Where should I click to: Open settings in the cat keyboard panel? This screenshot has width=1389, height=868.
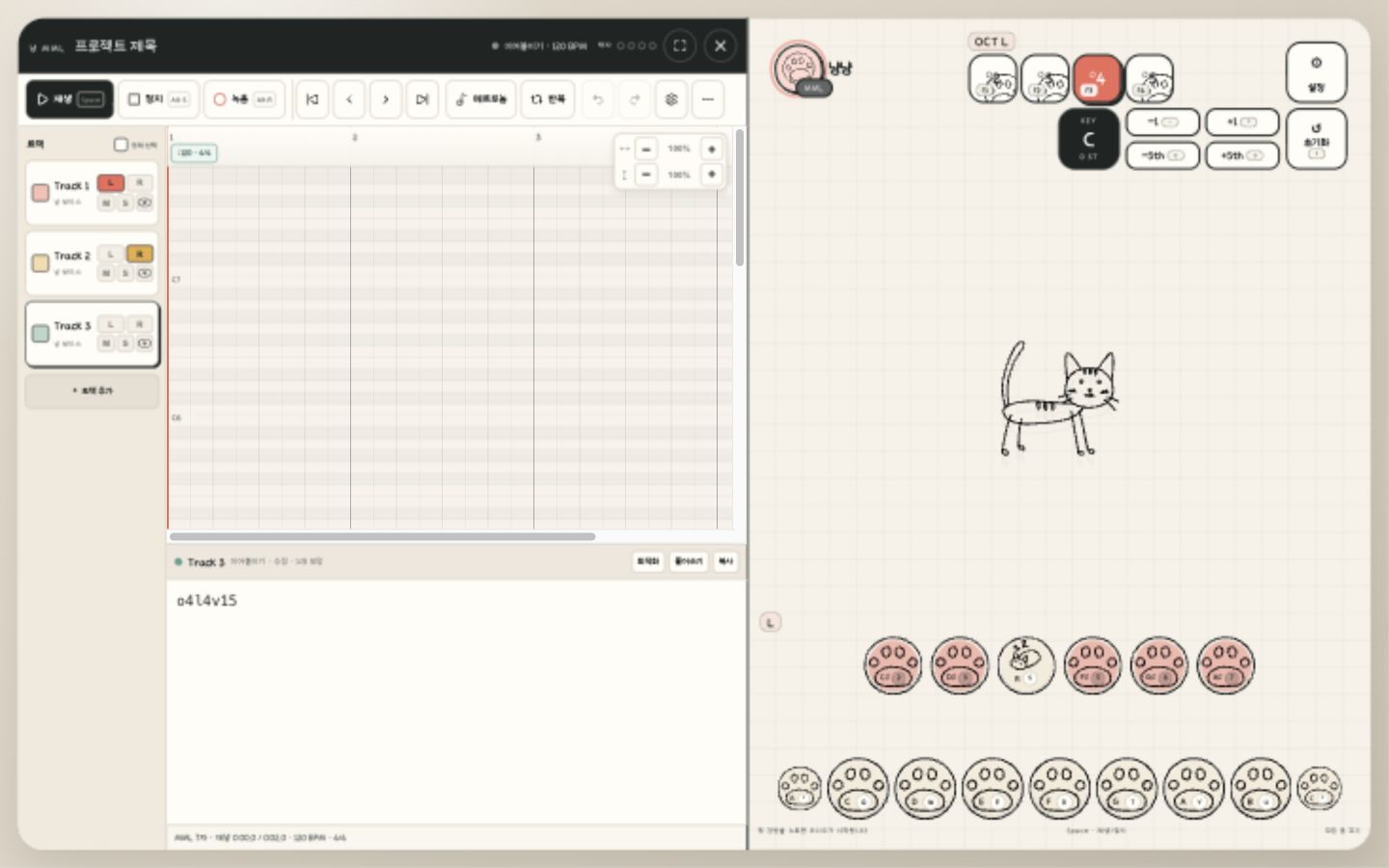point(1317,72)
